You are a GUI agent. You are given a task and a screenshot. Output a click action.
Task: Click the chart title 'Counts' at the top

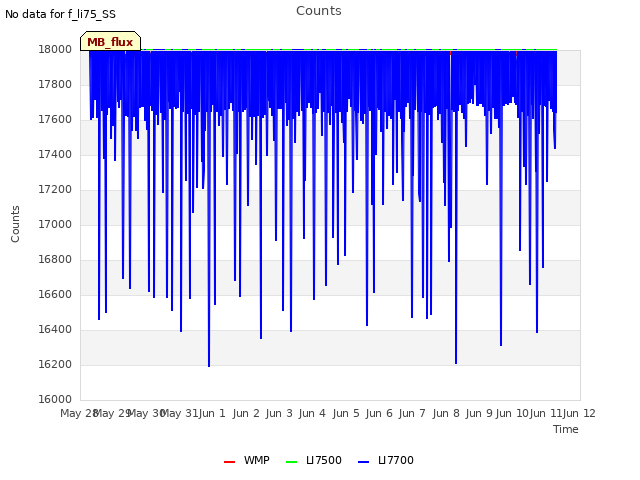[x=319, y=11]
